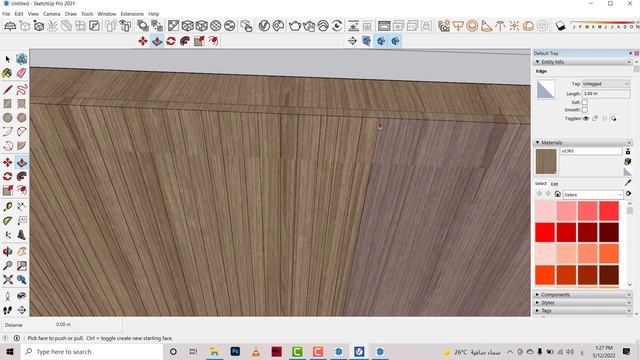Select the Walk footprints tool
The height and width of the screenshot is (360, 640).
point(7,310)
